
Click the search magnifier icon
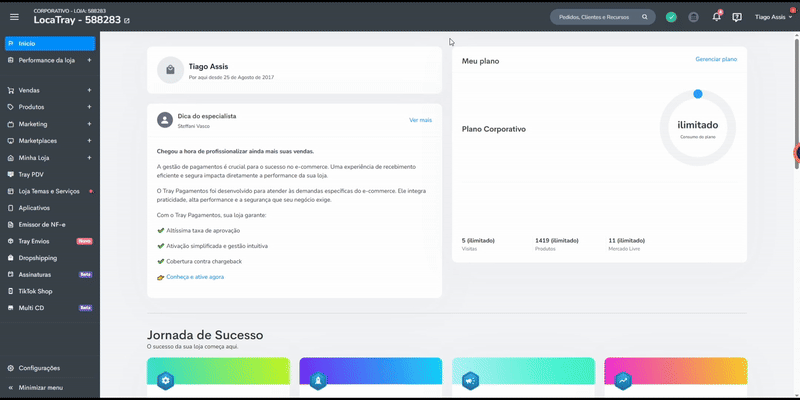(645, 17)
